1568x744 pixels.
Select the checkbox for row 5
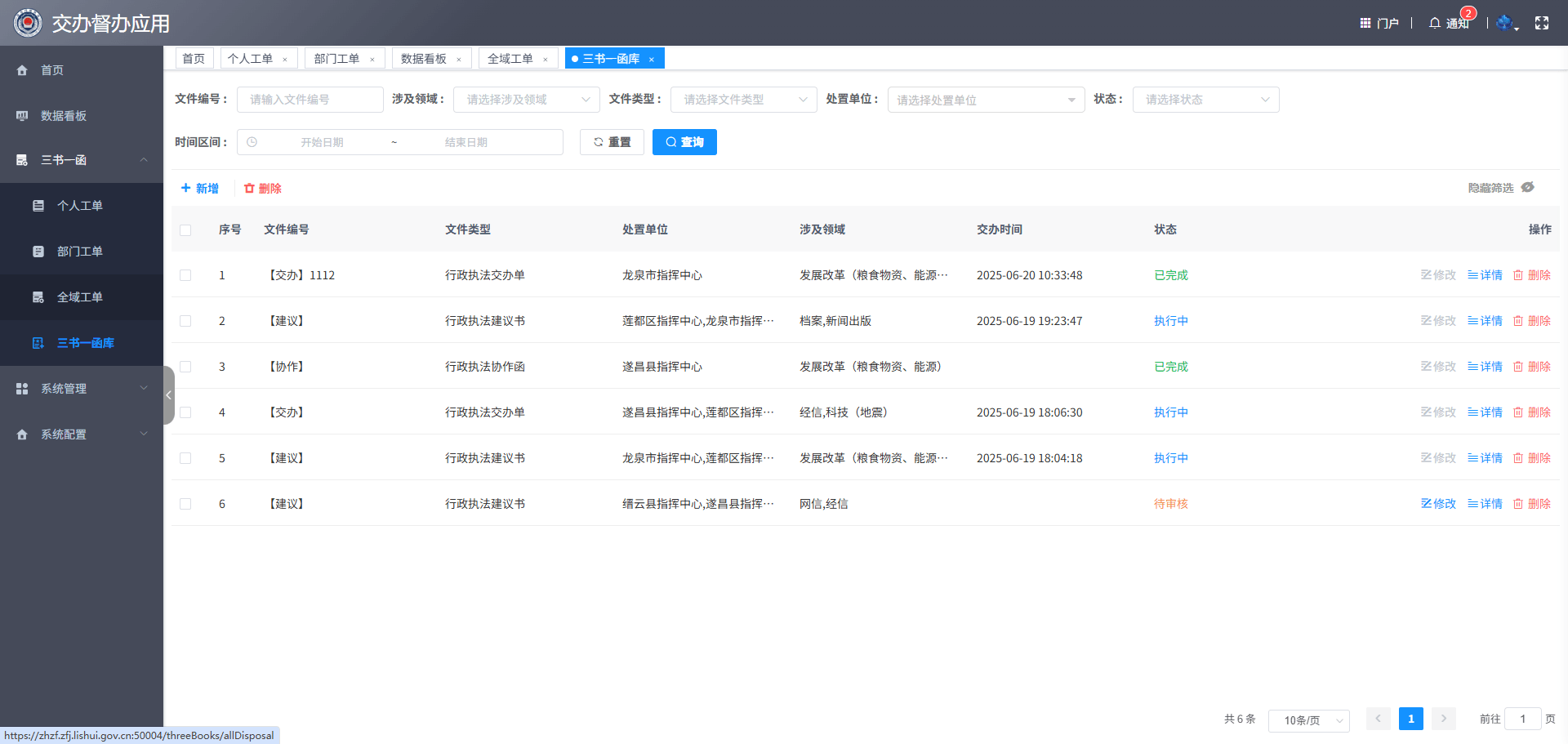tap(185, 458)
